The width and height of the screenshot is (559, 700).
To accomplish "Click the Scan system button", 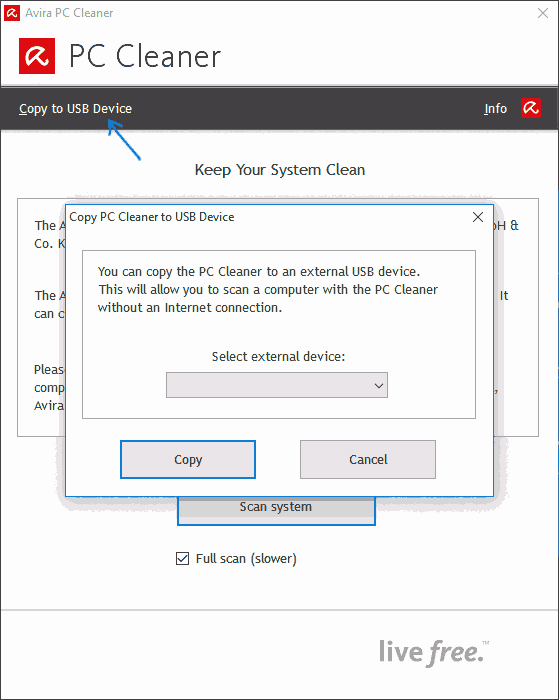I will [276, 511].
